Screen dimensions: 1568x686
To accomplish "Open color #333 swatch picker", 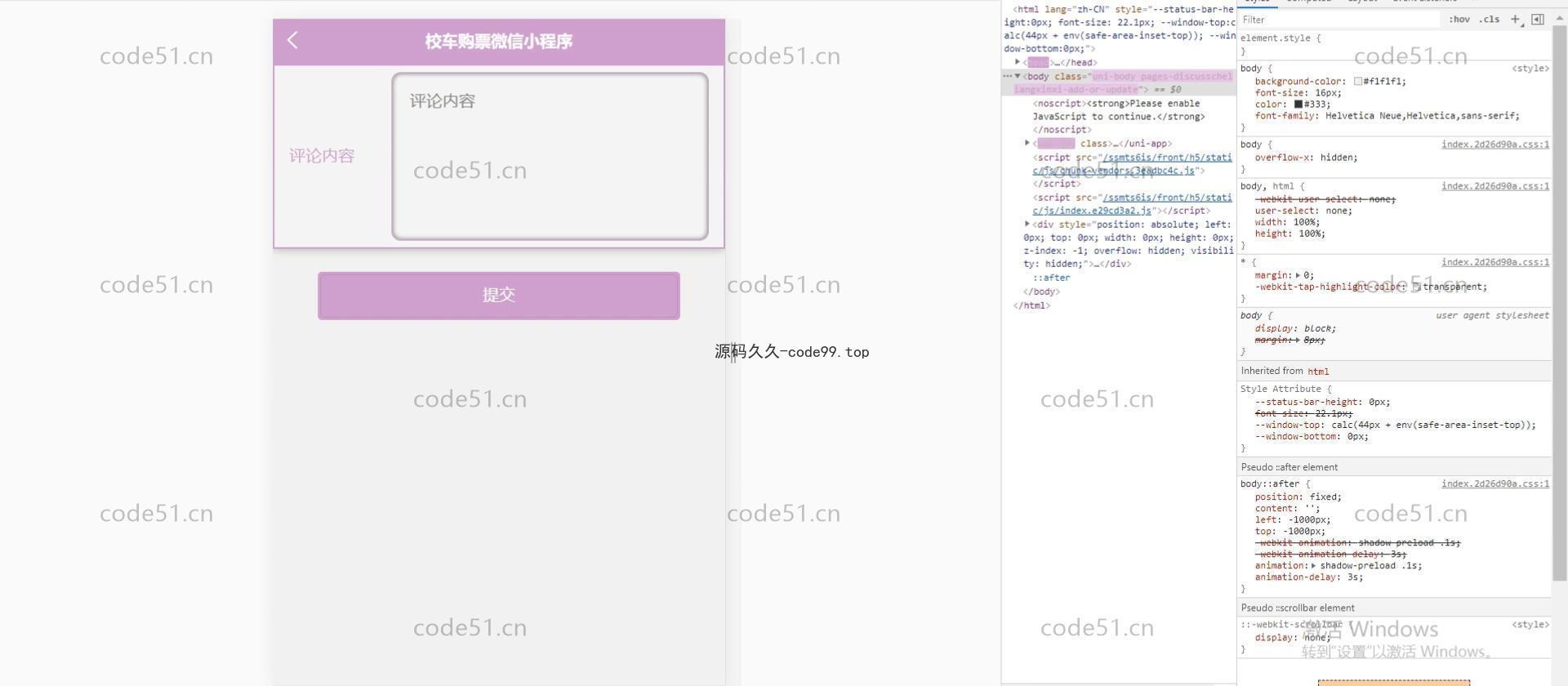I will tap(1298, 105).
